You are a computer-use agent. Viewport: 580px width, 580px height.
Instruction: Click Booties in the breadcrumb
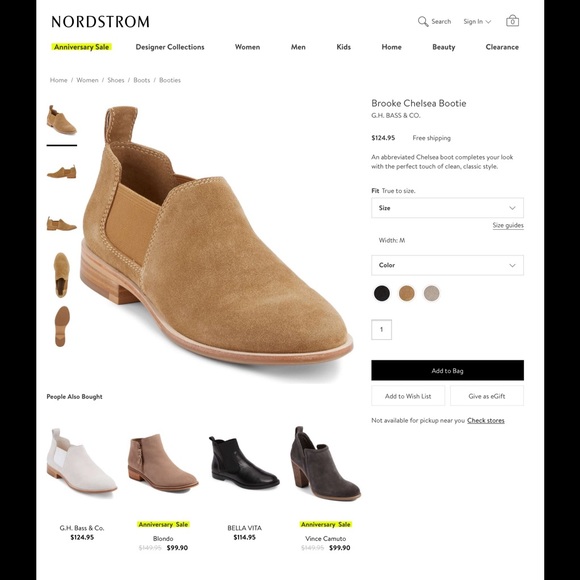pyautogui.click(x=170, y=80)
